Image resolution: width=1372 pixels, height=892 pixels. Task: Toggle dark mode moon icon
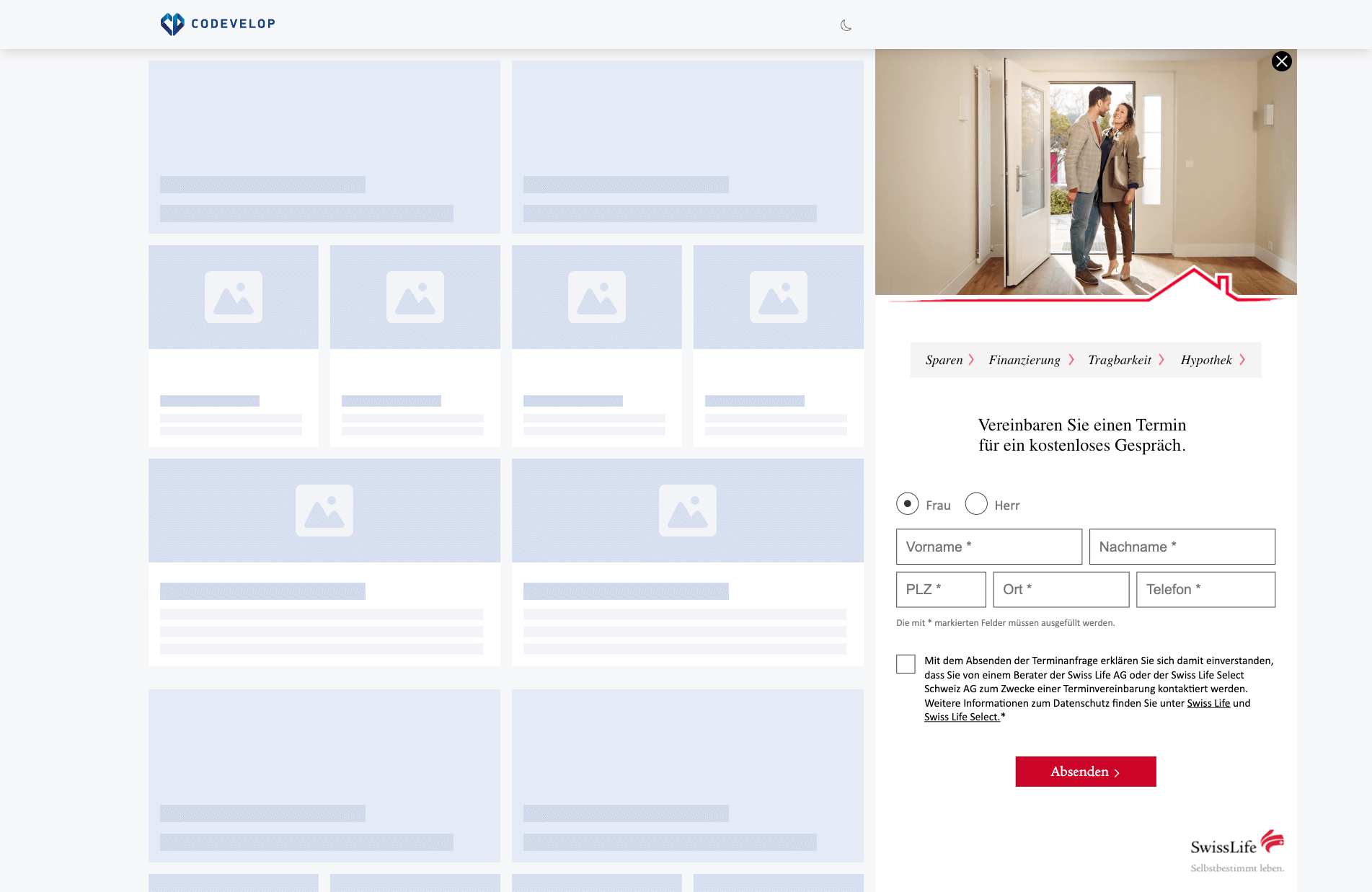[x=846, y=25]
